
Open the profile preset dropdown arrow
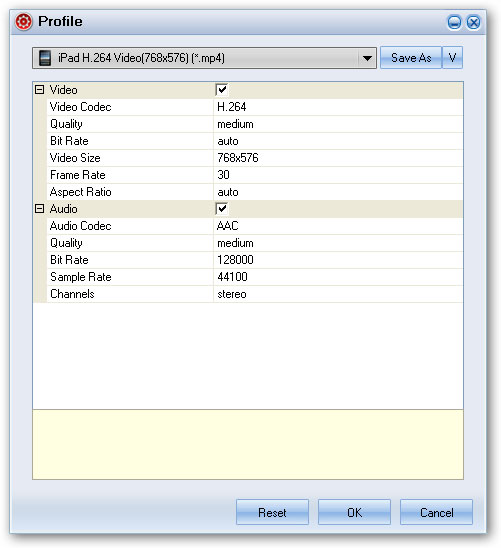click(367, 58)
